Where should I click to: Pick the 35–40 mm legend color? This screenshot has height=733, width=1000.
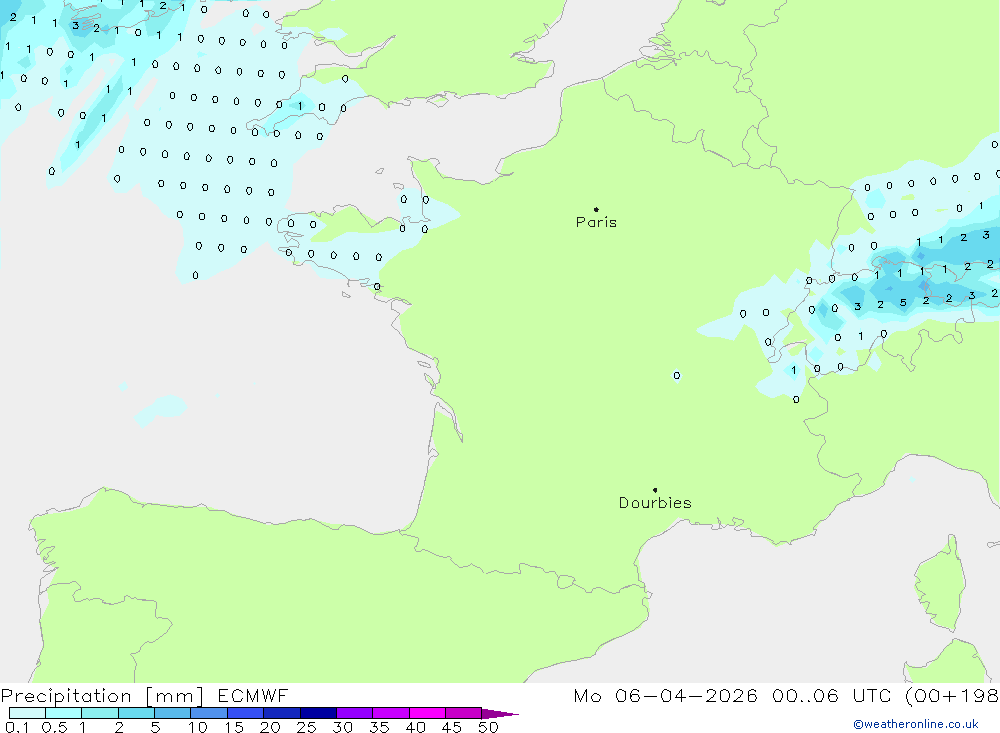click(391, 713)
